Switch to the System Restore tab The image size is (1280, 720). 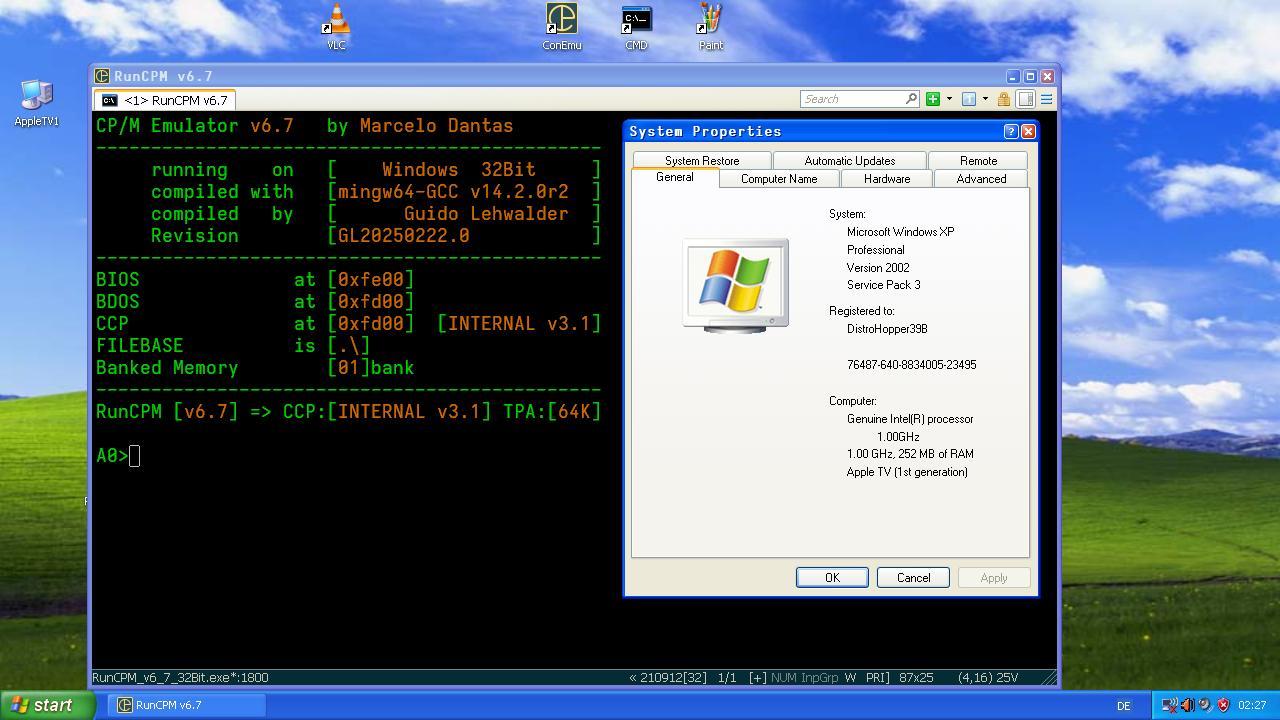pos(702,160)
